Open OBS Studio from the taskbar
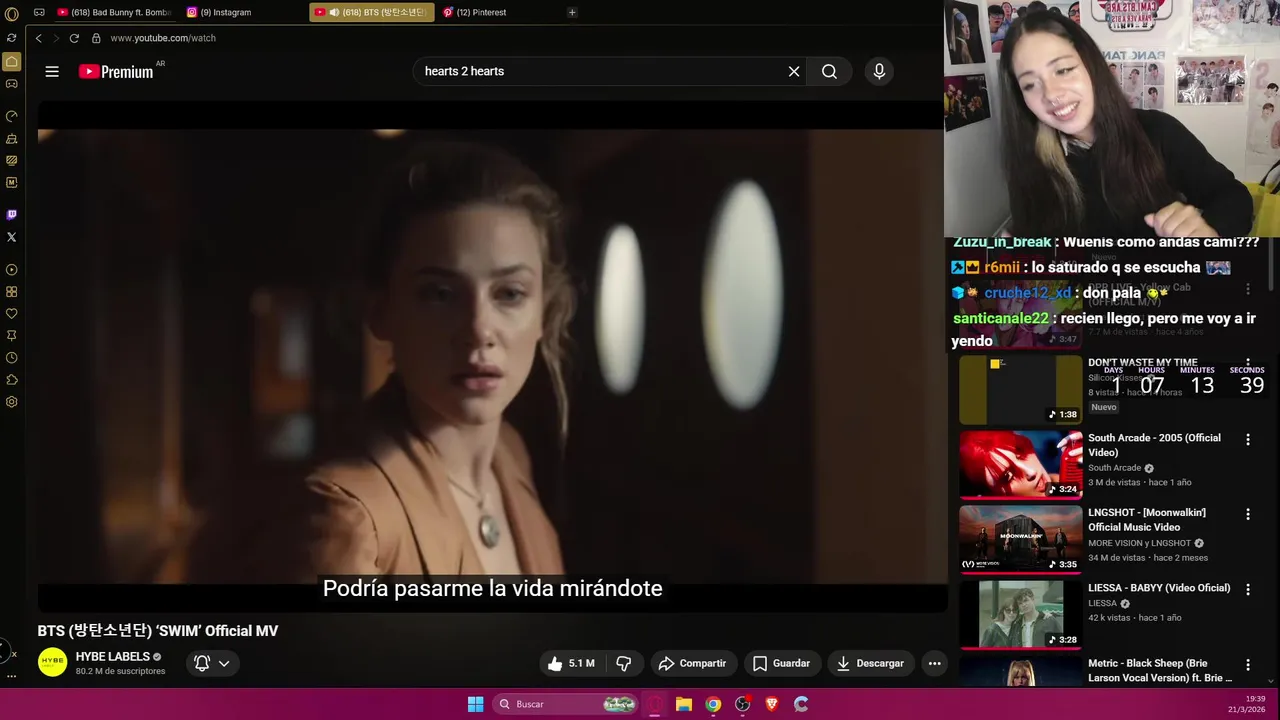This screenshot has width=1280, height=720. 742,704
